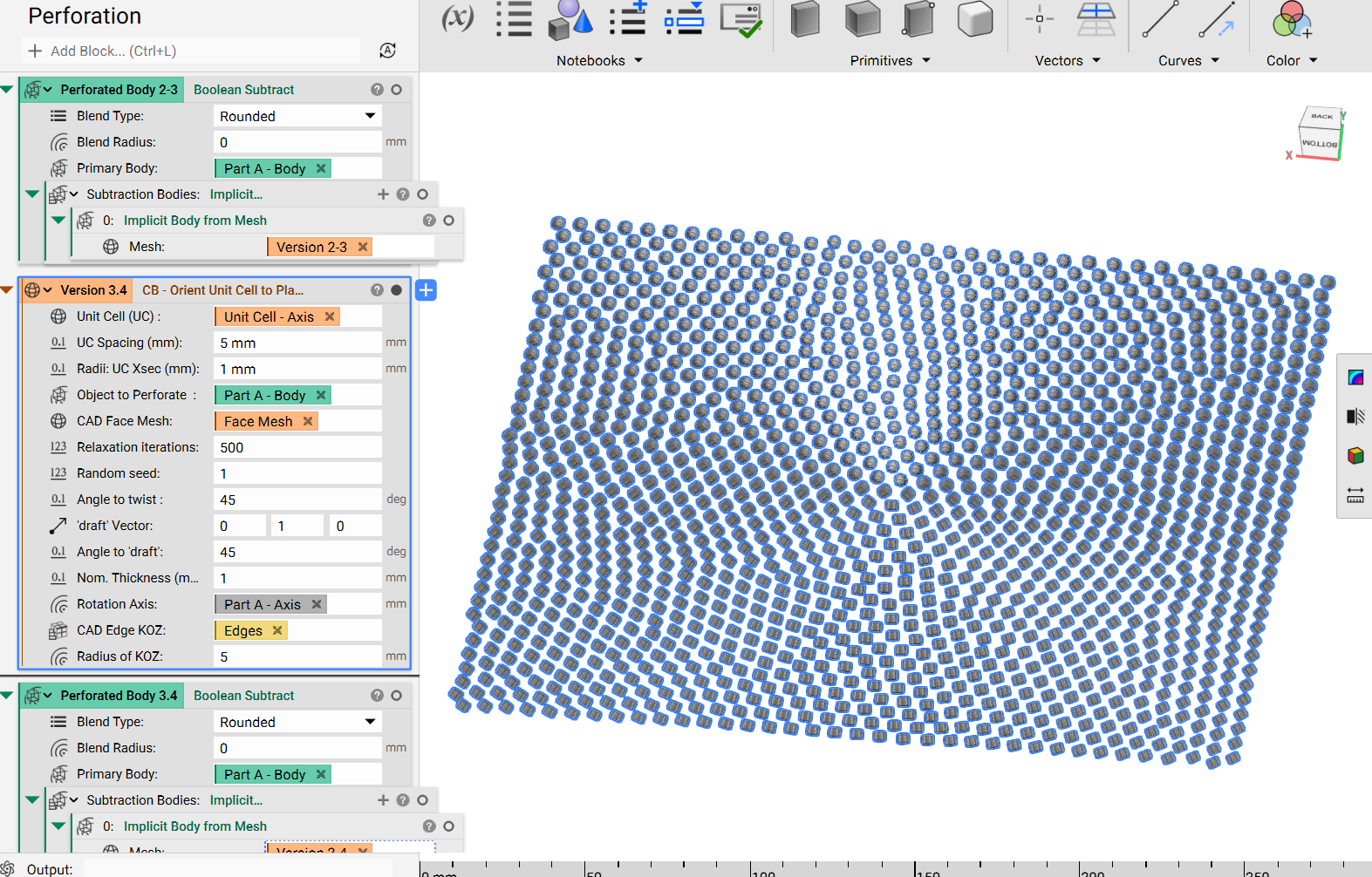
Task: Open the Curves menu
Action: click(x=1189, y=60)
